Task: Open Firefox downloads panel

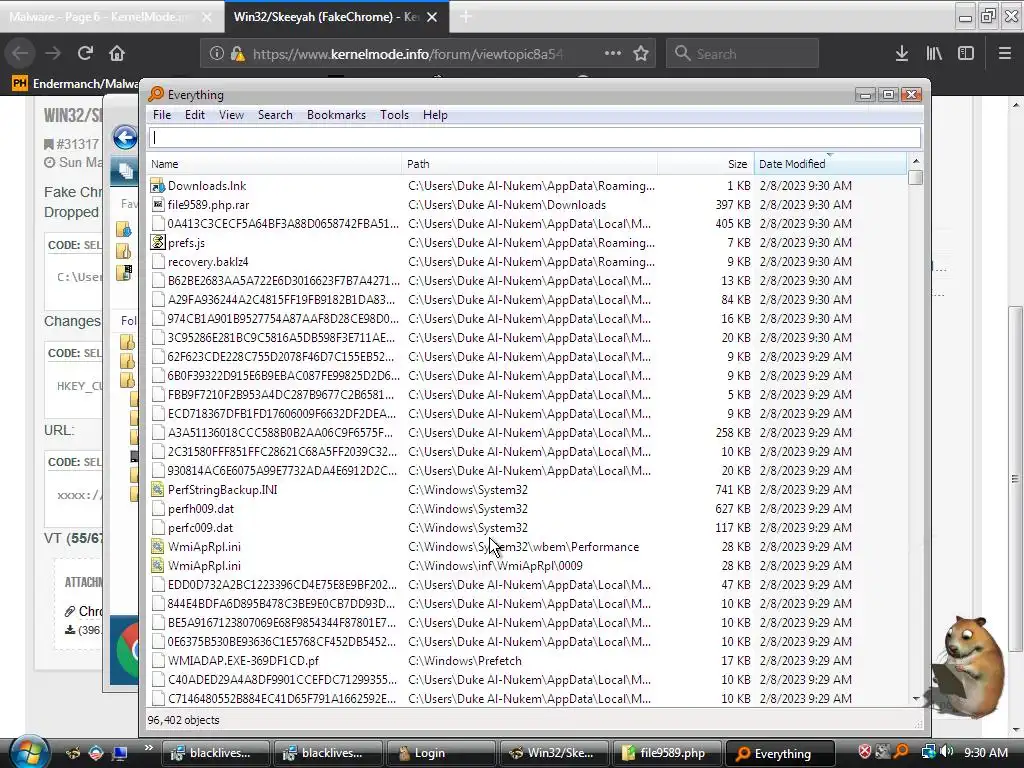Action: [x=902, y=53]
